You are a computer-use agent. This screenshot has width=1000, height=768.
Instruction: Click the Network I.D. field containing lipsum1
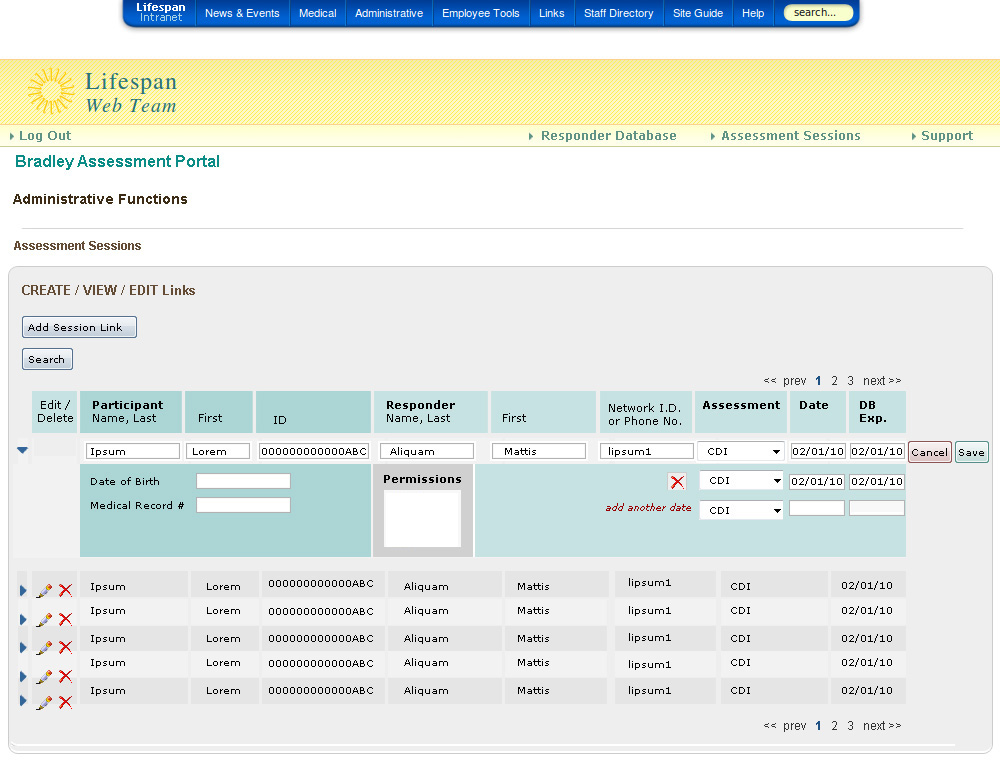click(647, 451)
